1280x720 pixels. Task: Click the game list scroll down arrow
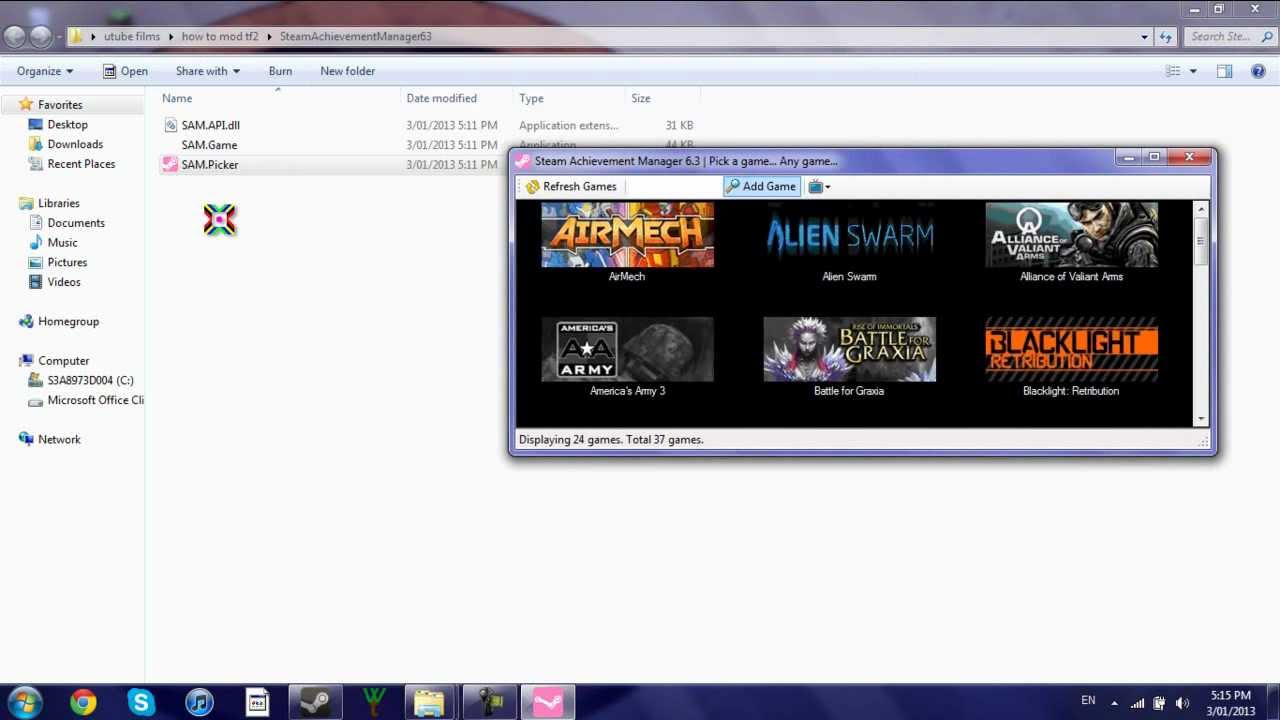1201,419
